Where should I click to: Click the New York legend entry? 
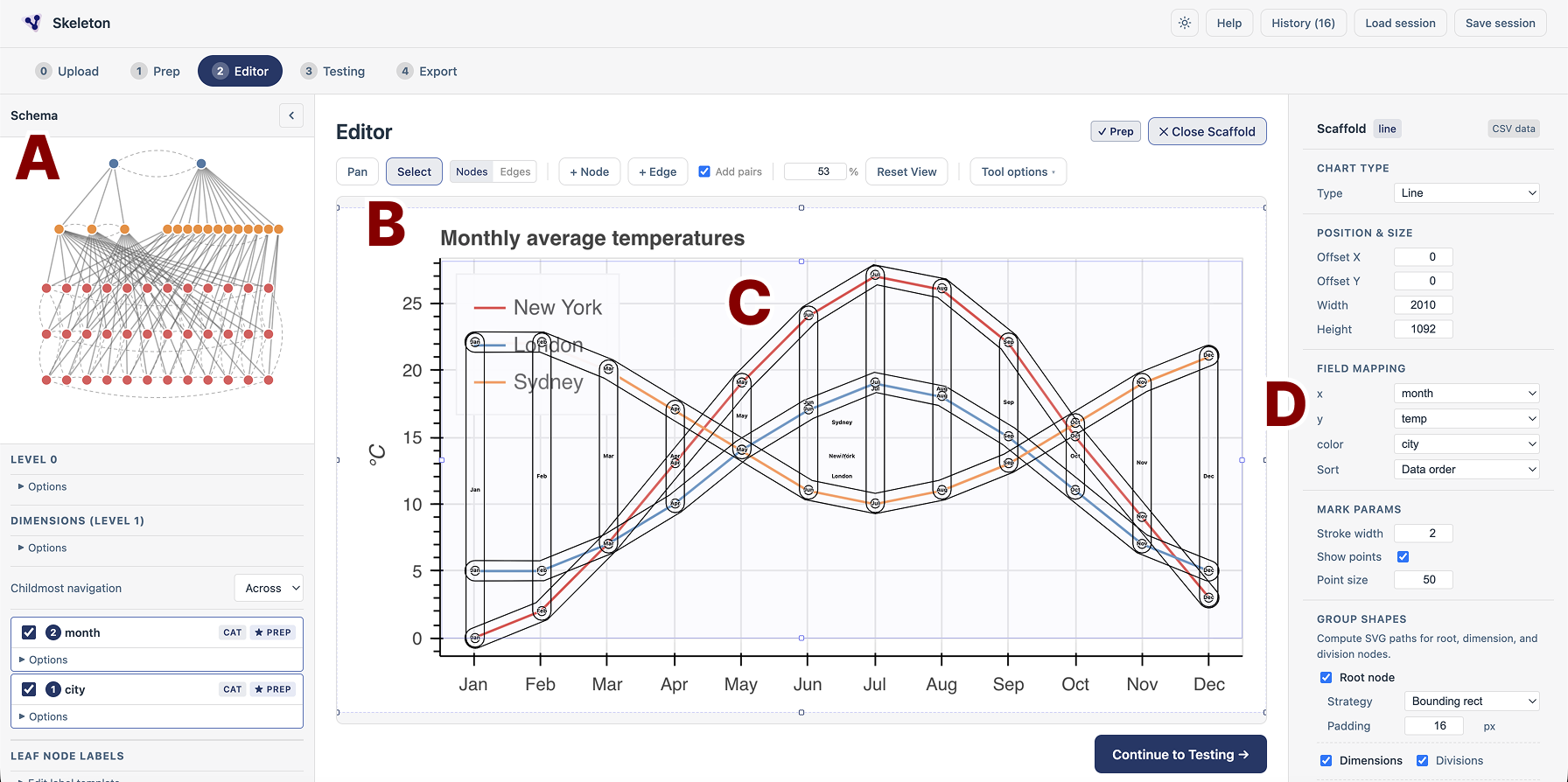pyautogui.click(x=538, y=308)
